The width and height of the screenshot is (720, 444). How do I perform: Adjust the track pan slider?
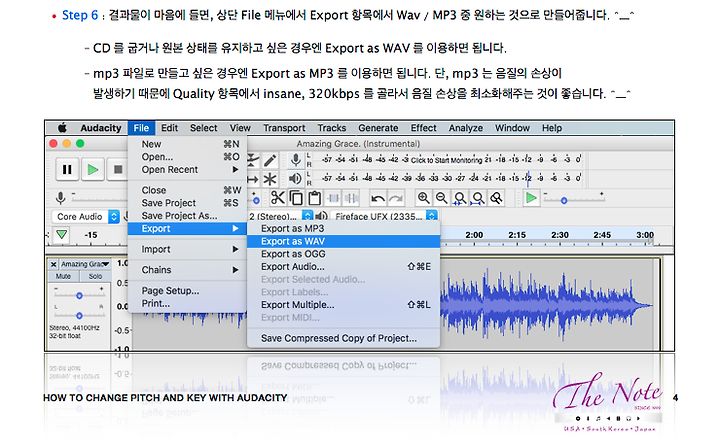tap(79, 315)
